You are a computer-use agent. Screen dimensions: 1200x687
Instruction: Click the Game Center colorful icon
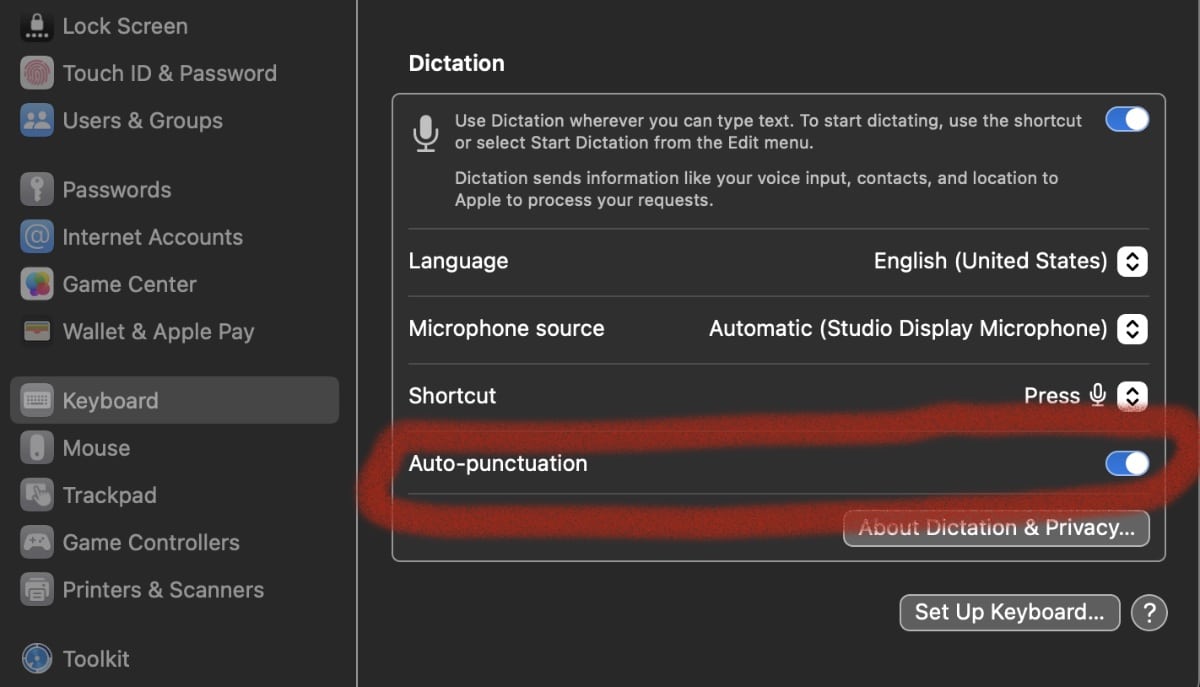[37, 284]
